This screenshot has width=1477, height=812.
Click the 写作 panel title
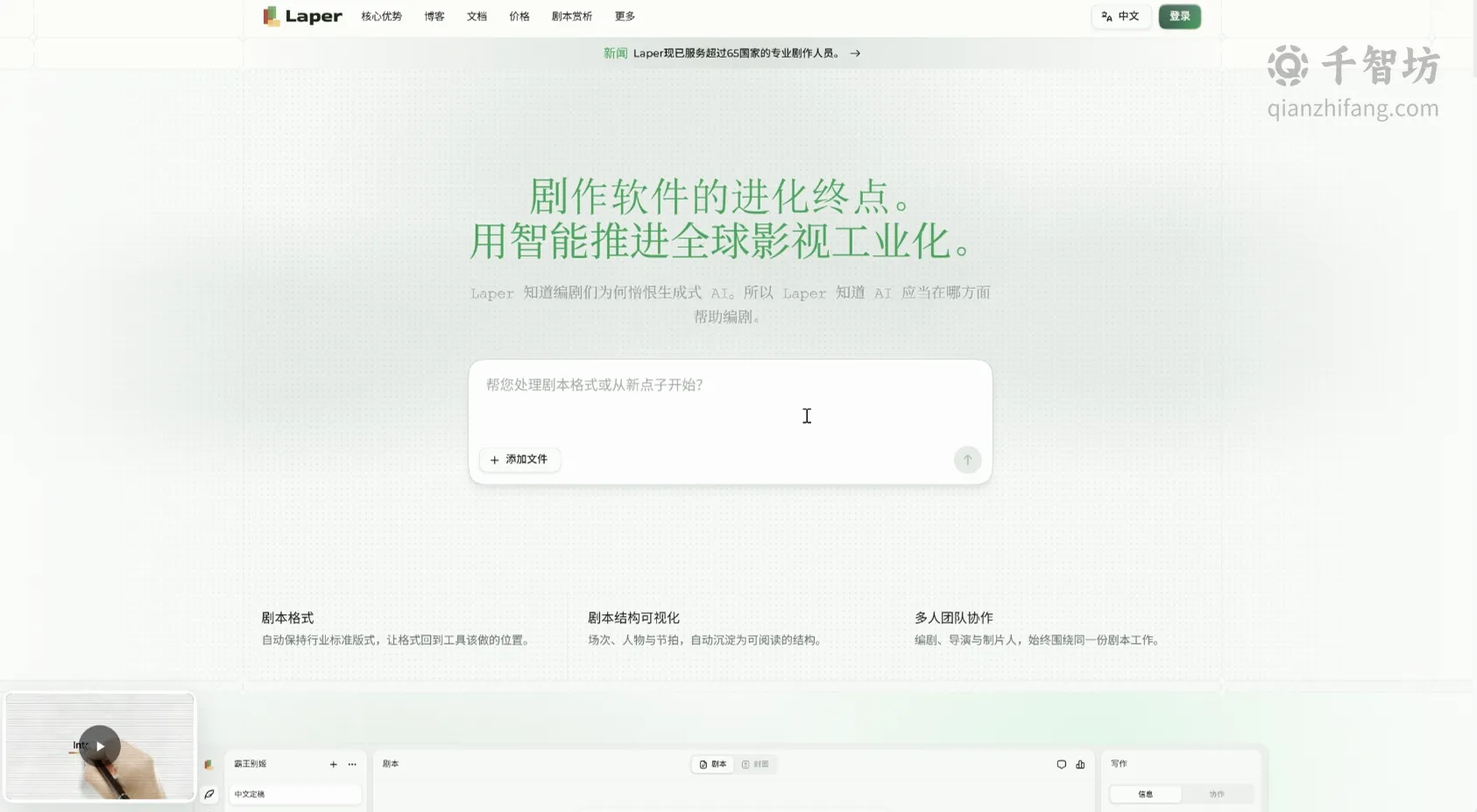(1119, 764)
